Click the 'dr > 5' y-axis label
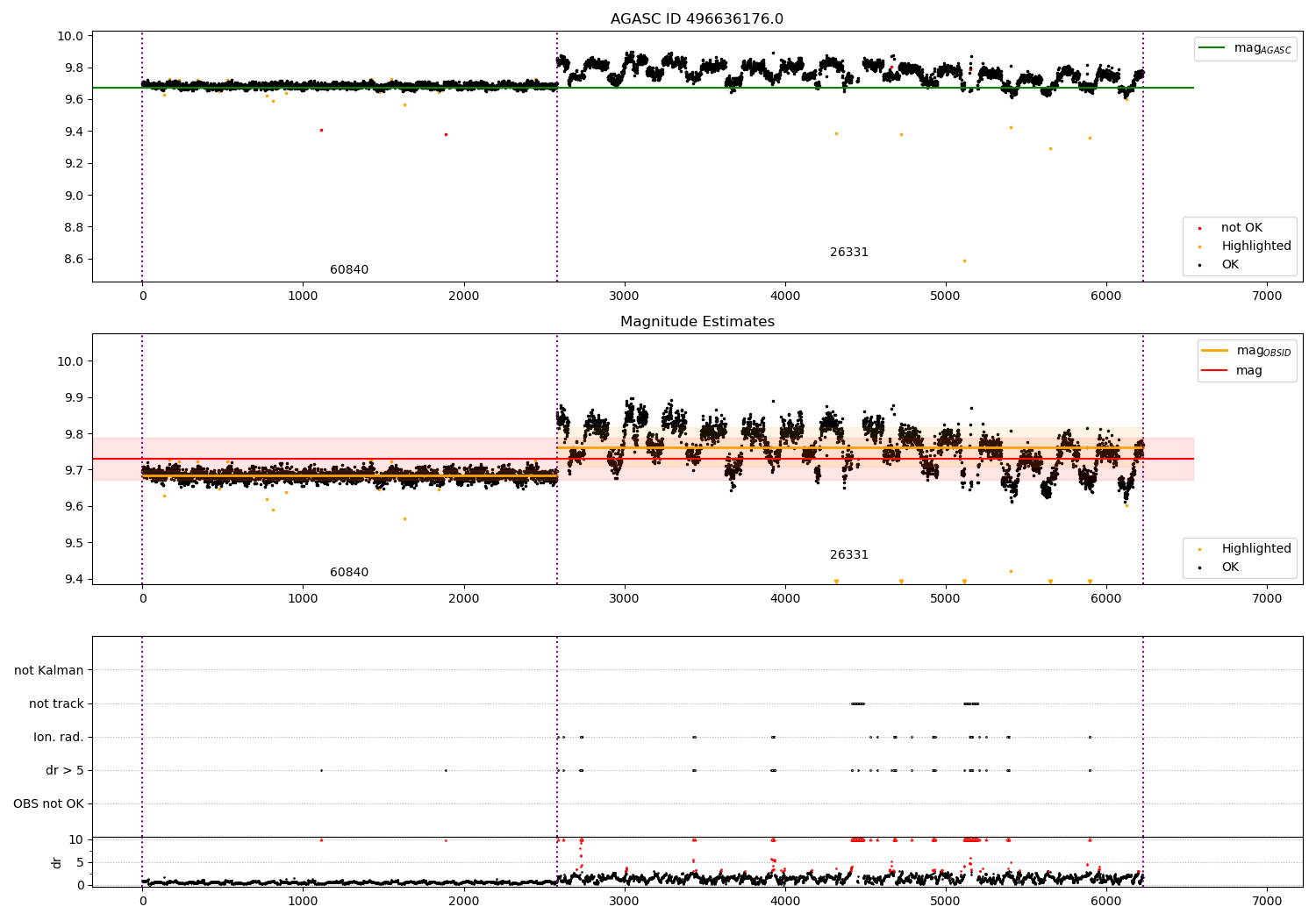1316x921 pixels. tap(65, 770)
